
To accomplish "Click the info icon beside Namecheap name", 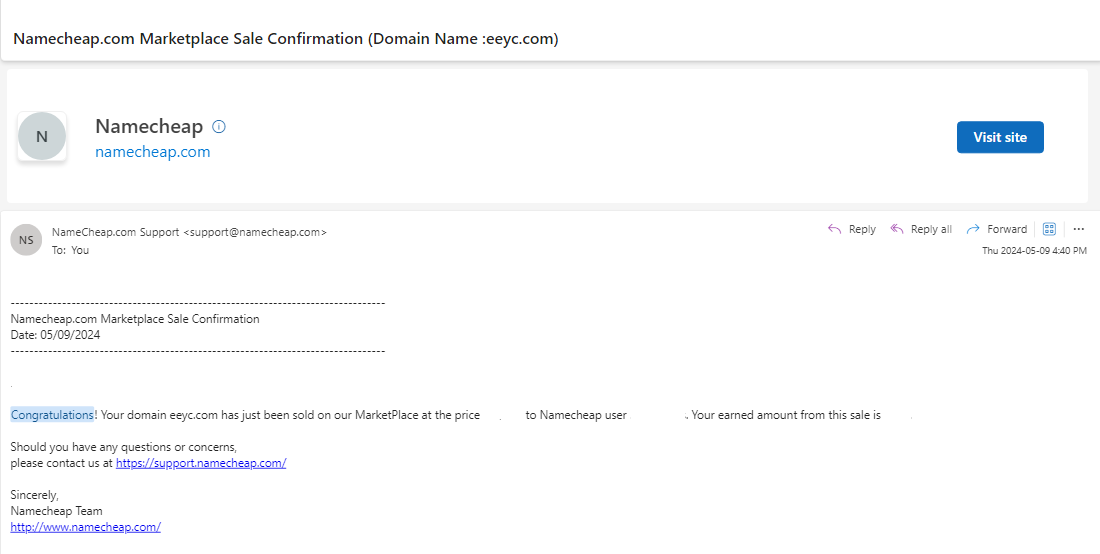I will point(219,127).
